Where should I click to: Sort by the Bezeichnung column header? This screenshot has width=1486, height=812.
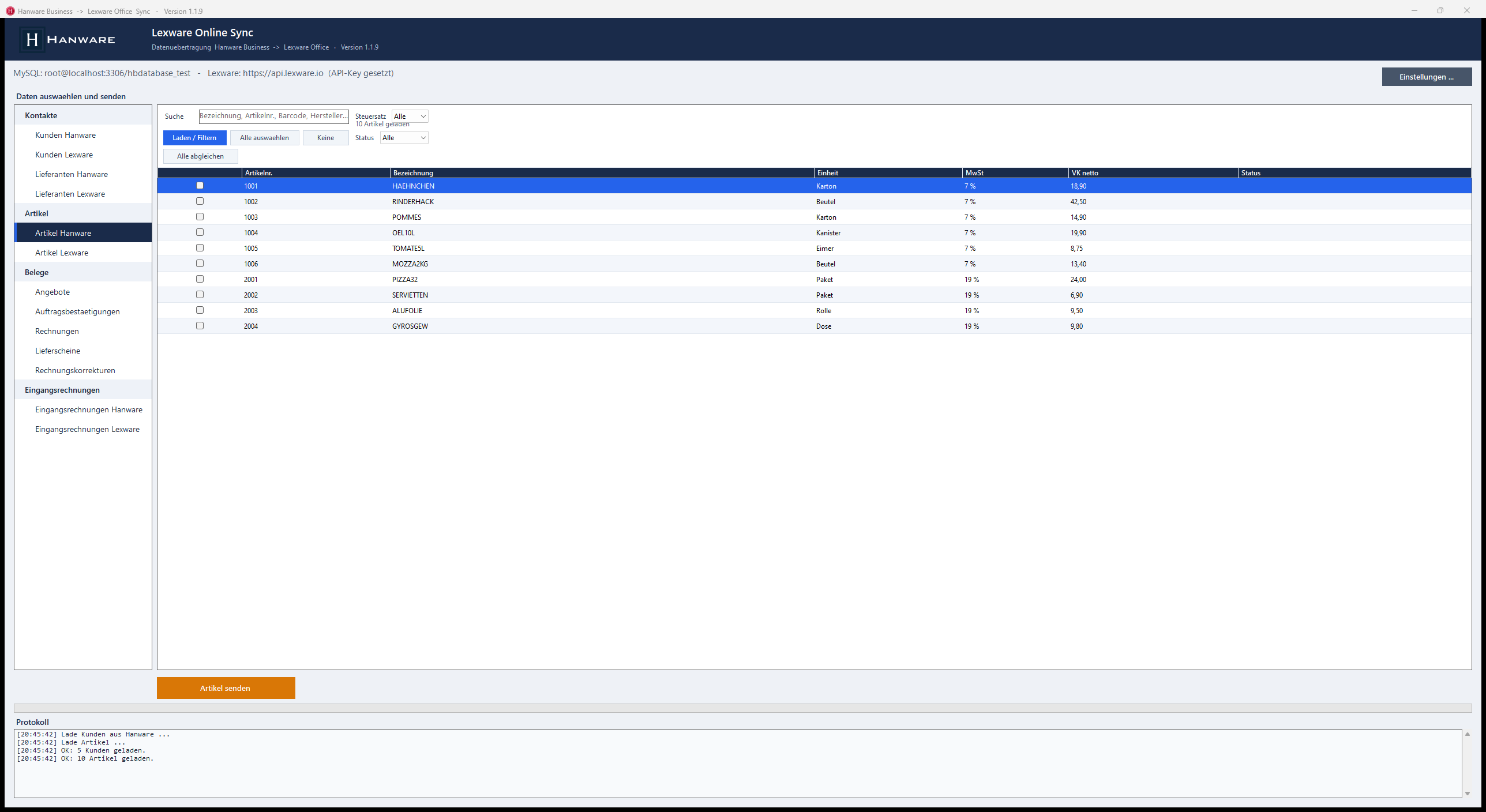[x=602, y=173]
